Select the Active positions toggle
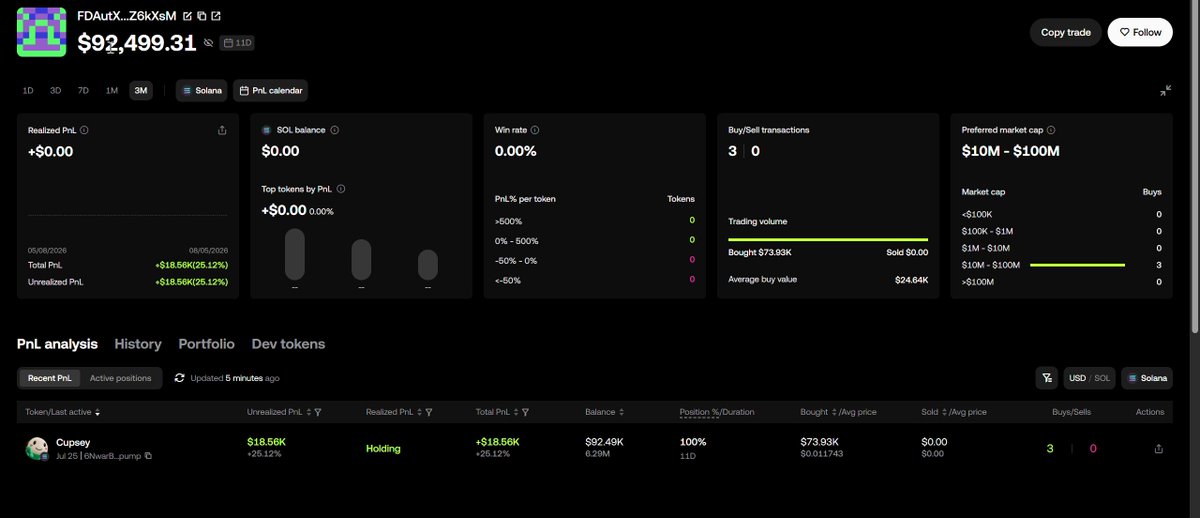This screenshot has height=518, width=1200. pos(121,378)
